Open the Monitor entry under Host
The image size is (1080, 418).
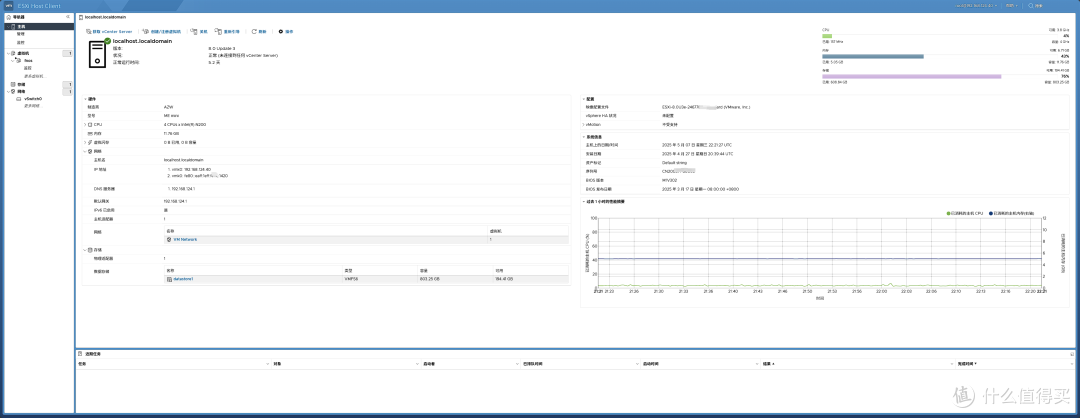click(x=21, y=42)
